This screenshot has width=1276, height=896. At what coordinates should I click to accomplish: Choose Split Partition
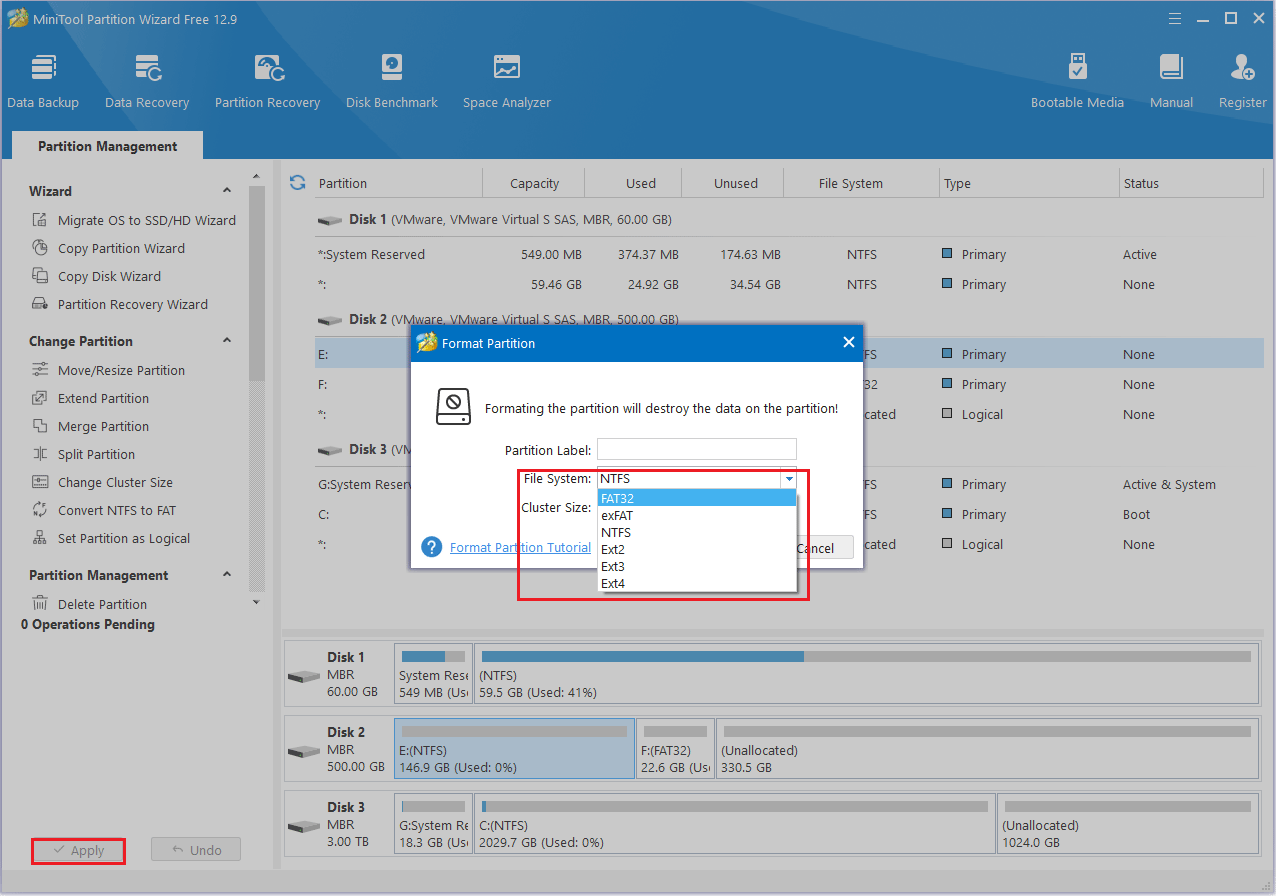coord(84,454)
